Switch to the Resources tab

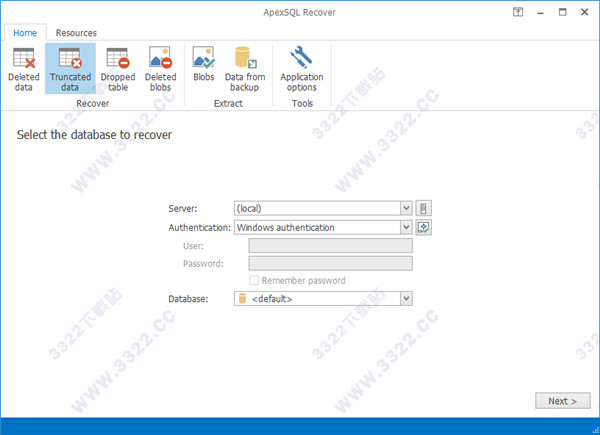(x=76, y=33)
